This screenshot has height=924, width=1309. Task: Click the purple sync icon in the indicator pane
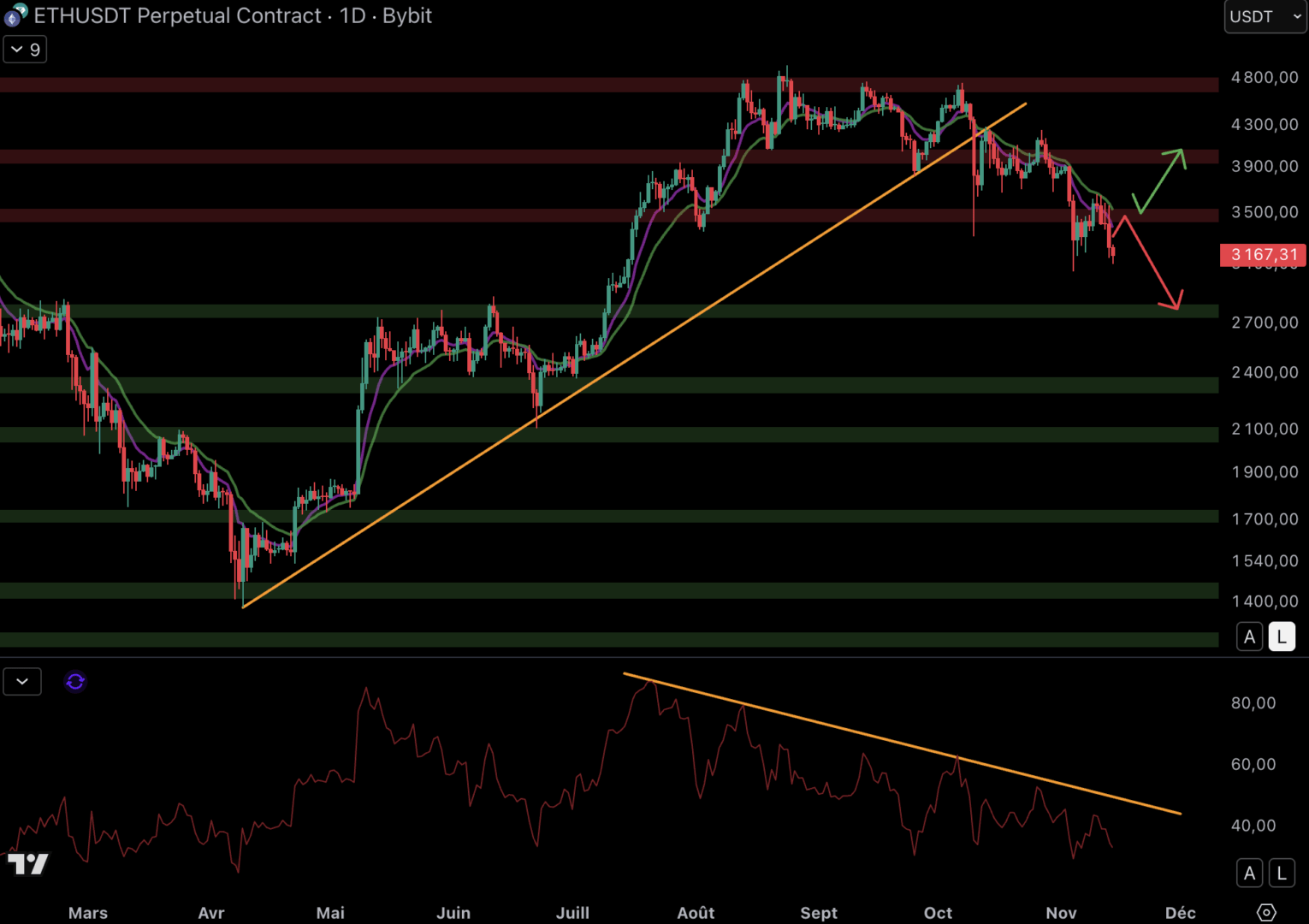[75, 681]
